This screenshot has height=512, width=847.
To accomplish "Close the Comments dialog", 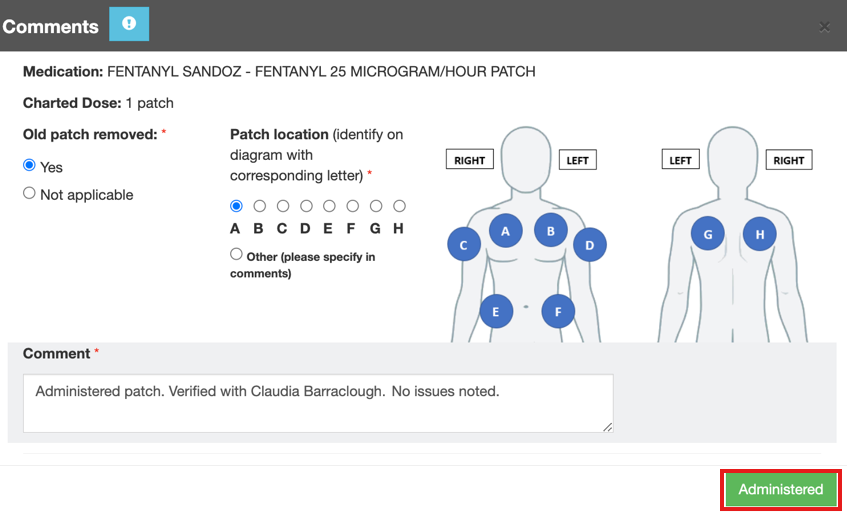I will (x=825, y=27).
